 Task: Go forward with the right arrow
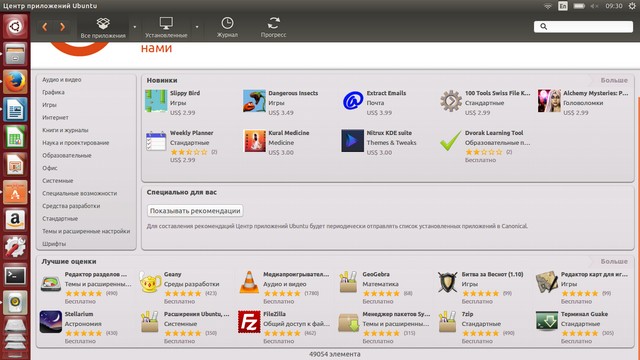click(62, 27)
